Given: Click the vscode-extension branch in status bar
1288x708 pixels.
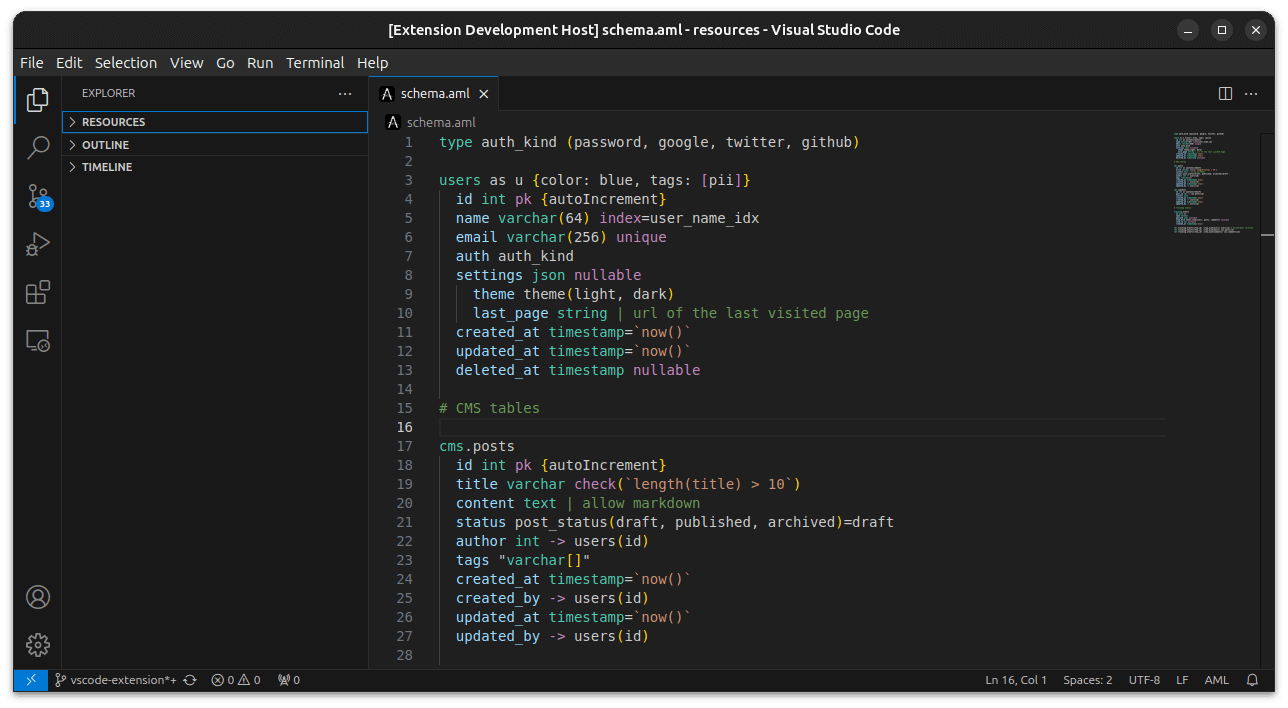Looking at the screenshot, I should (x=116, y=680).
